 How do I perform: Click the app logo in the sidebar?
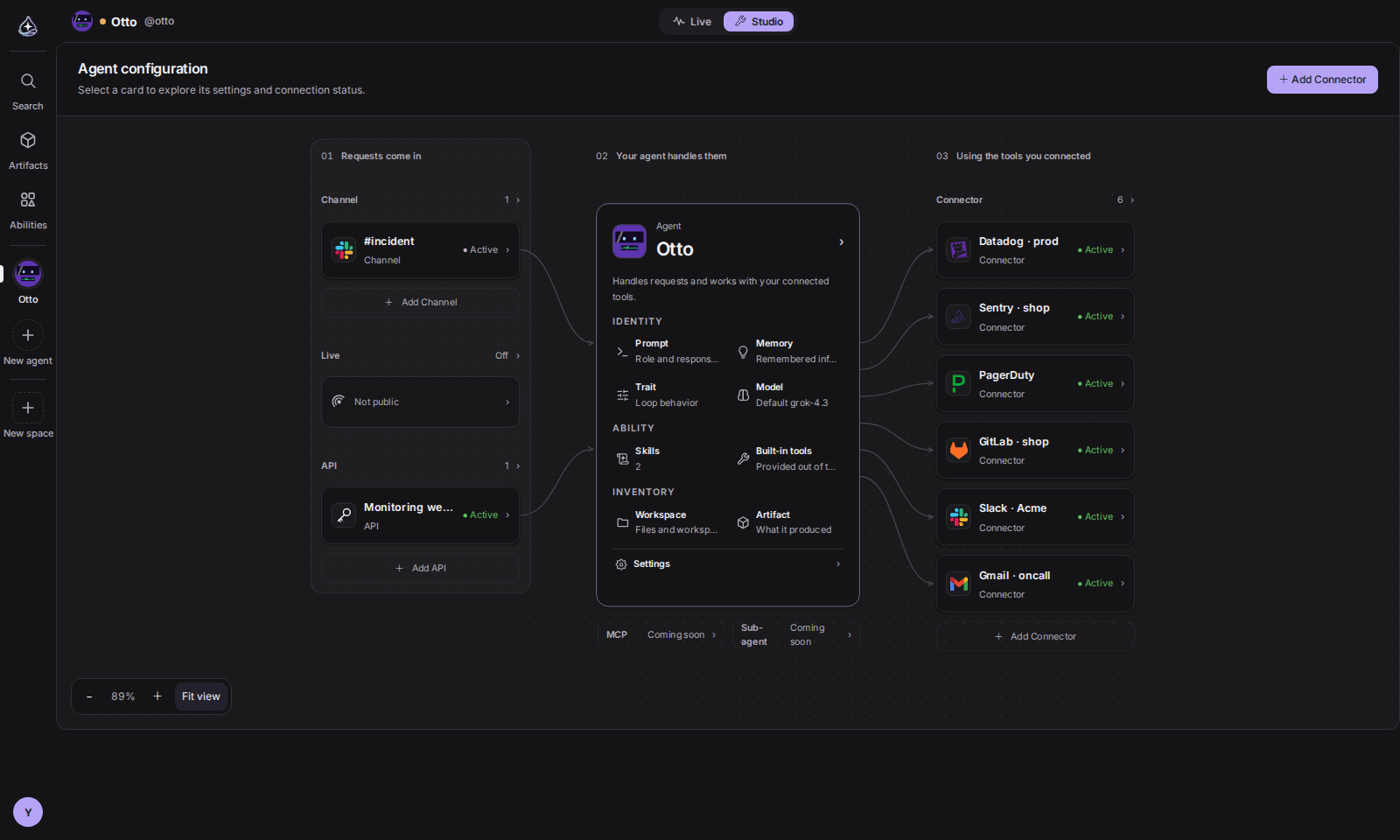coord(28,26)
